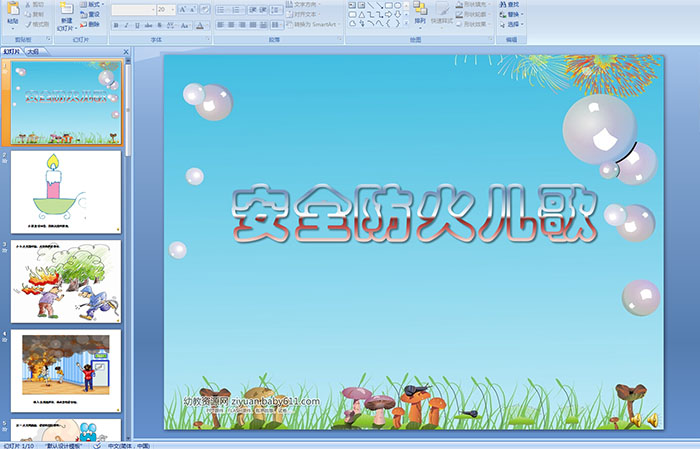Toggle text shadow formatting
The height and width of the screenshot is (449, 700).
159,25
